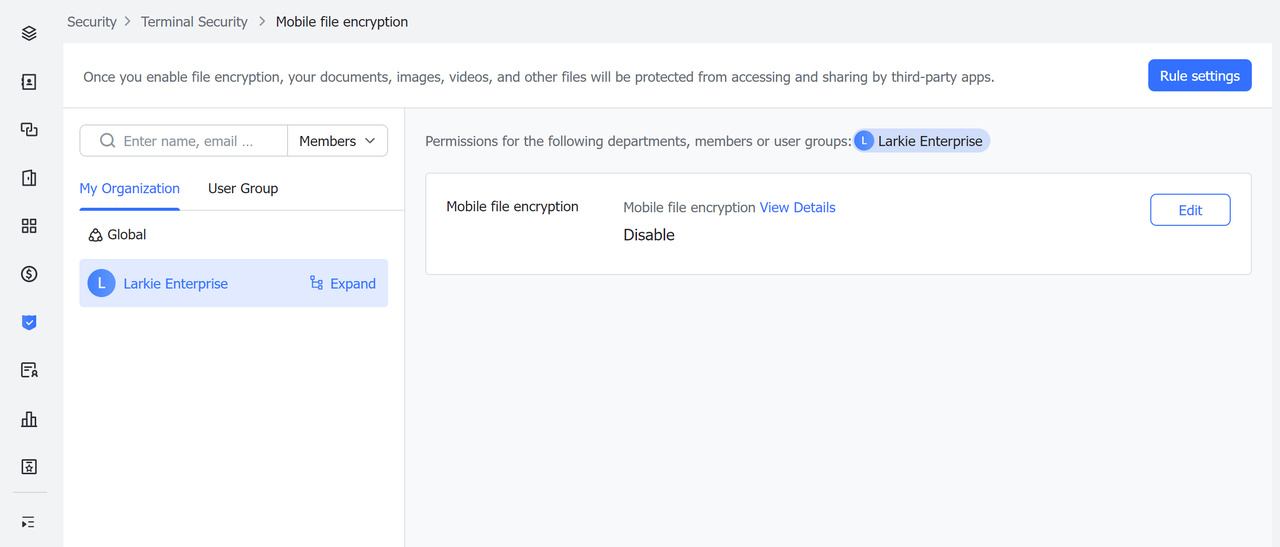Expand the Larkie Enterprise department tree
Image resolution: width=1280 pixels, height=547 pixels.
tap(343, 284)
